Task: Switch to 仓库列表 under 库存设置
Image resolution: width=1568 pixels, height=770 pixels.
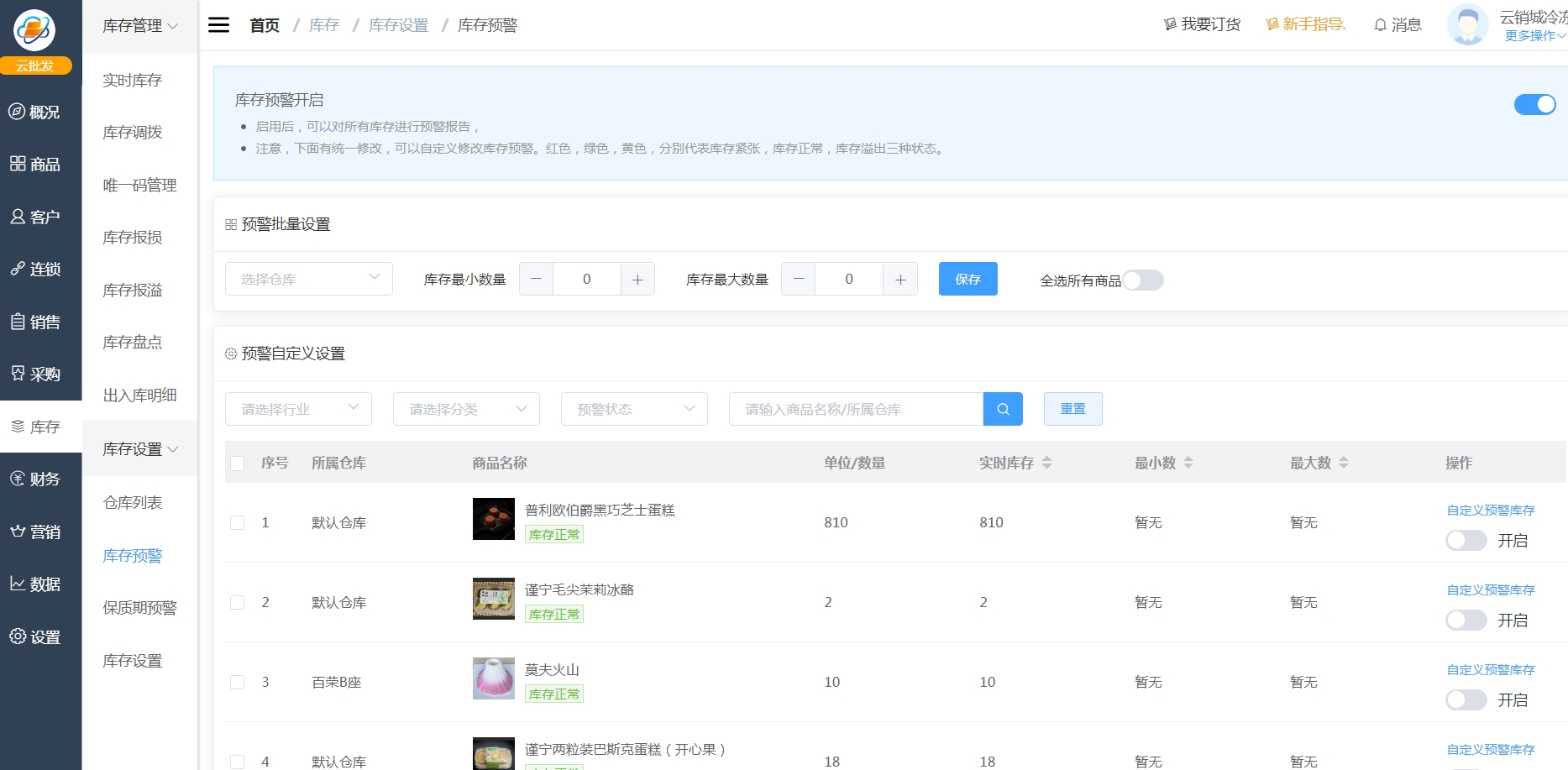Action: 132,502
